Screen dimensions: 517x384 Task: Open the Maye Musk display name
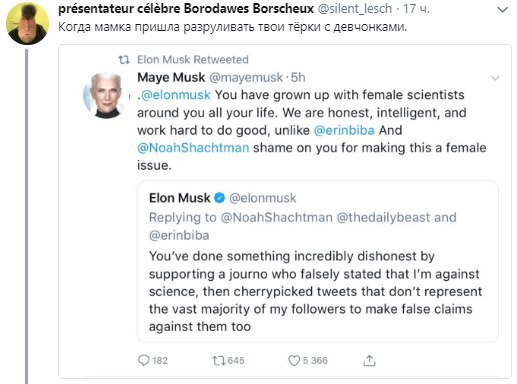click(x=171, y=77)
